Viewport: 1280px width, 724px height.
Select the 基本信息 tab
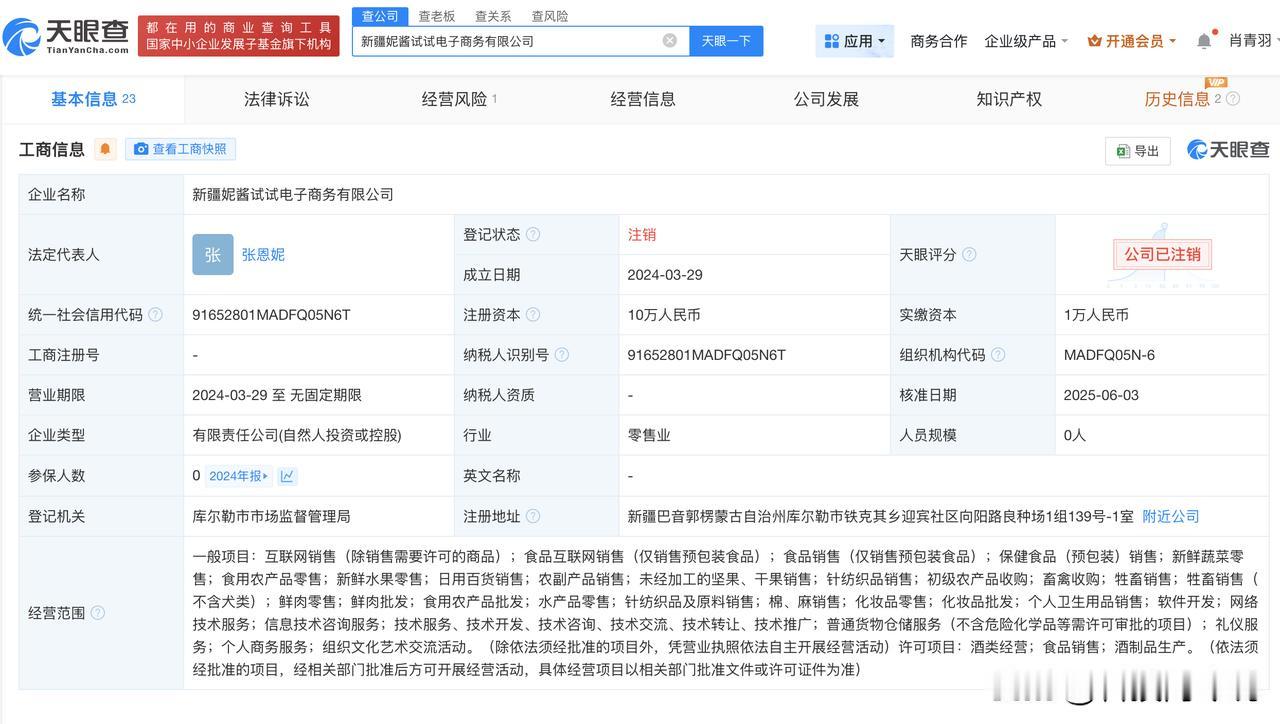(x=92, y=99)
